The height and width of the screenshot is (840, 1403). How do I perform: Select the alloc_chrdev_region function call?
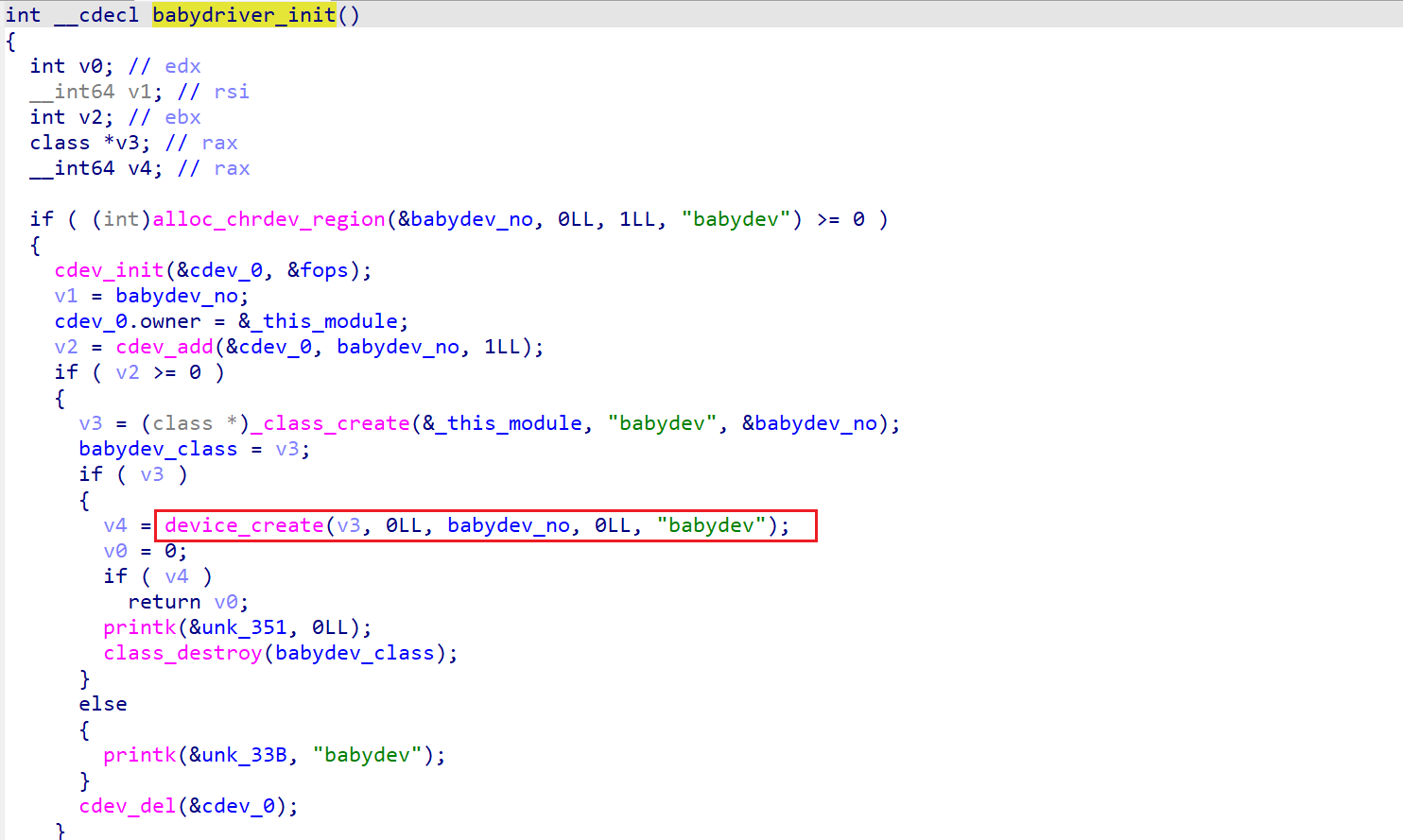[x=268, y=219]
